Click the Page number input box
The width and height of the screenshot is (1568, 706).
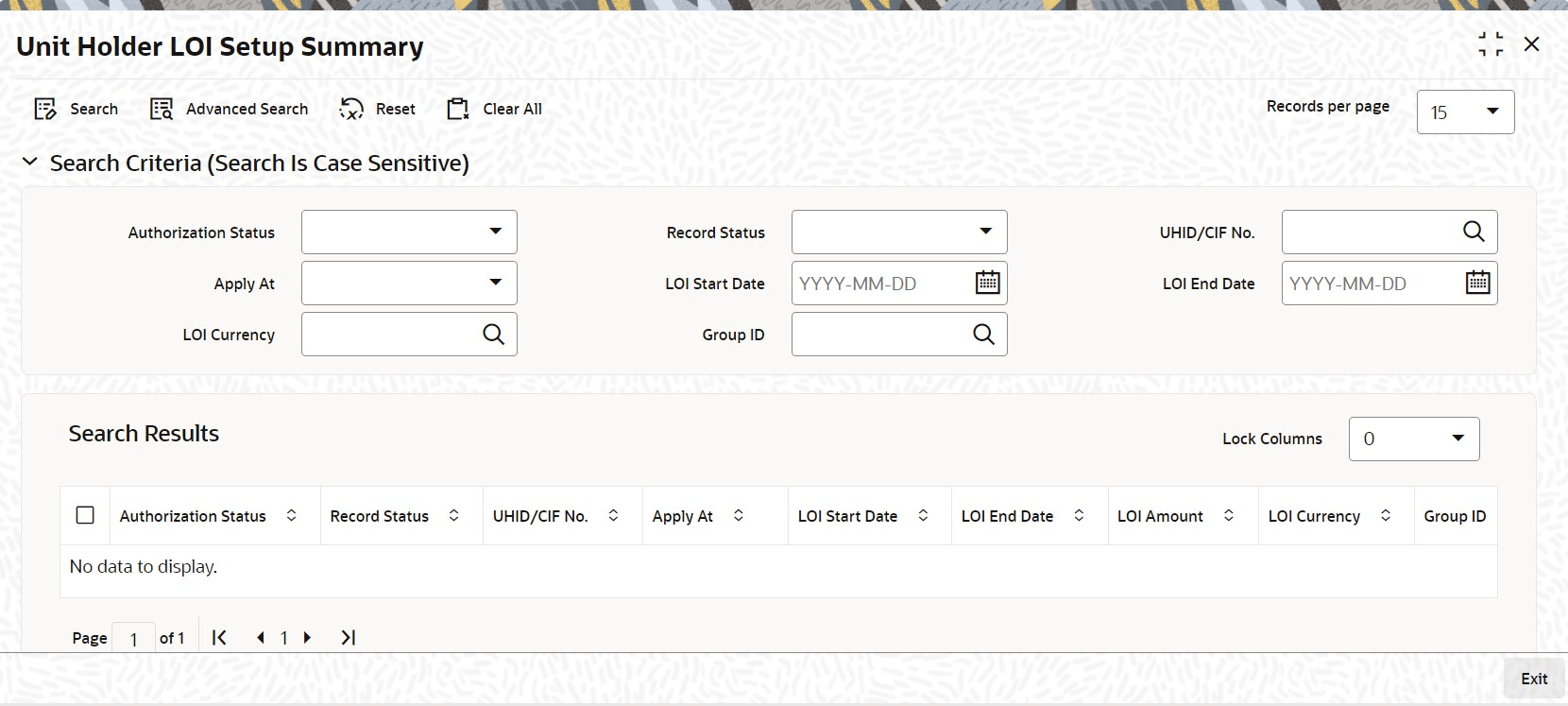(133, 638)
